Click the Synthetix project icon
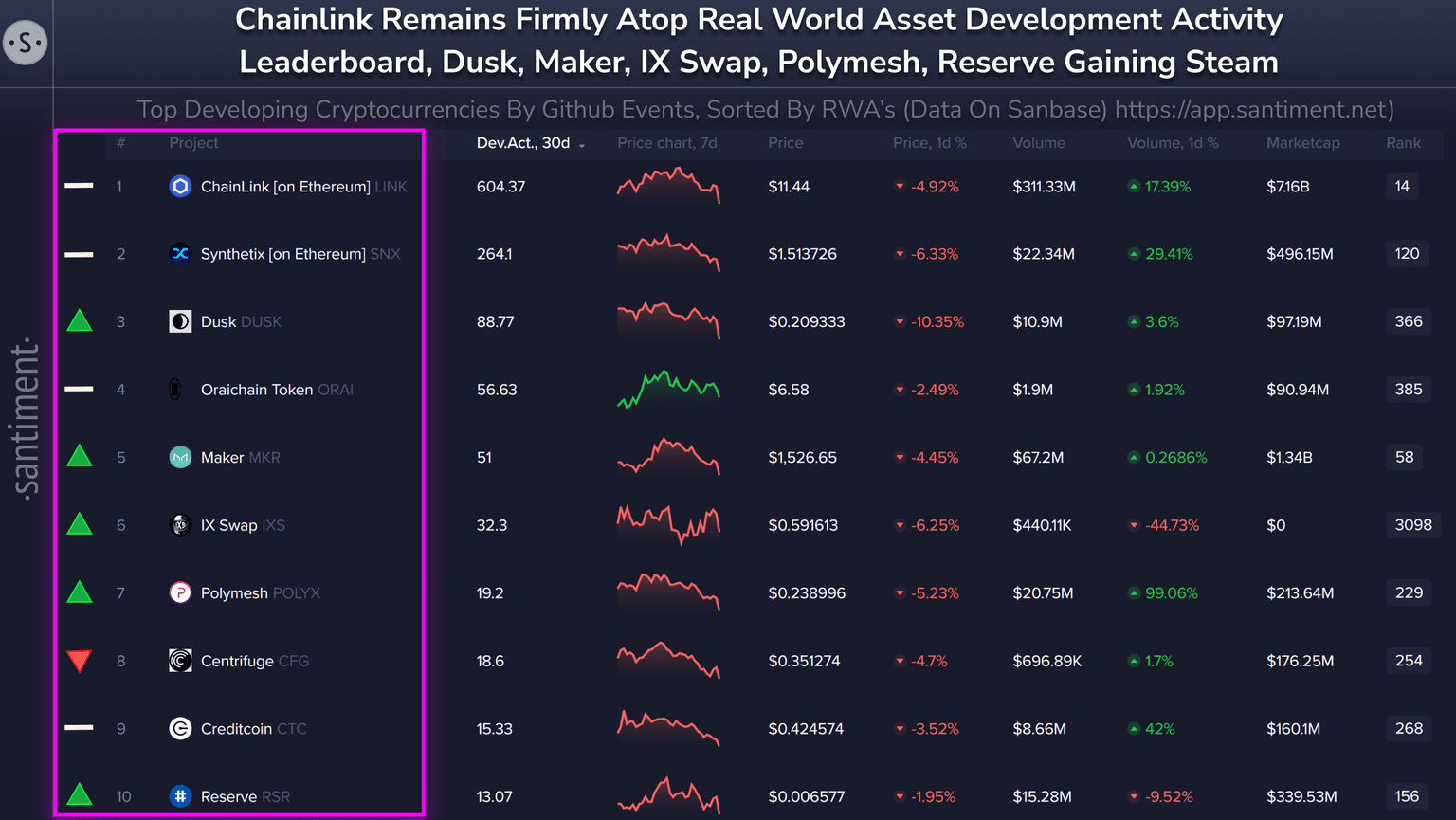The height and width of the screenshot is (820, 1456). pyautogui.click(x=180, y=254)
